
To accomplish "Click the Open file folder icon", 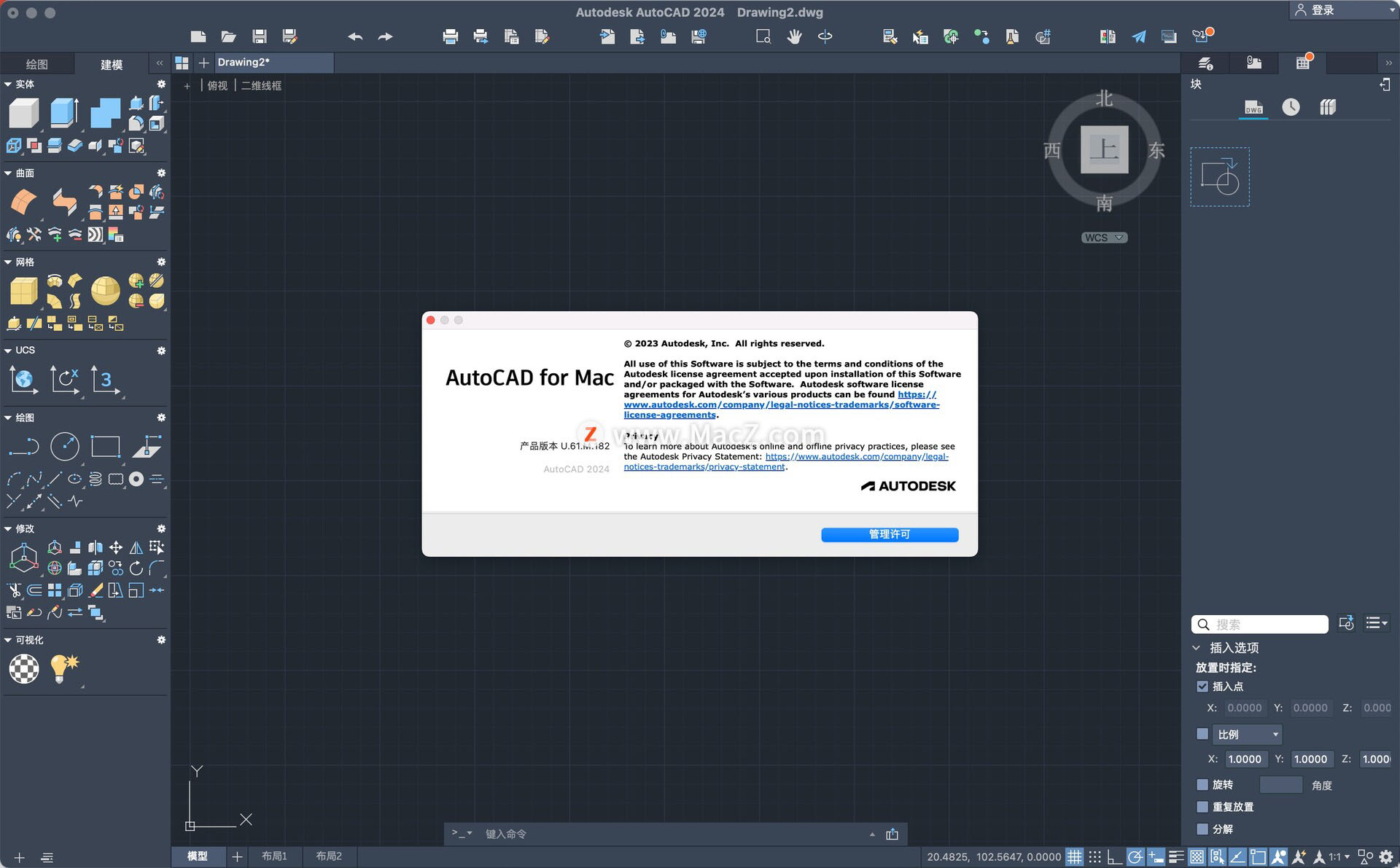I will (228, 36).
